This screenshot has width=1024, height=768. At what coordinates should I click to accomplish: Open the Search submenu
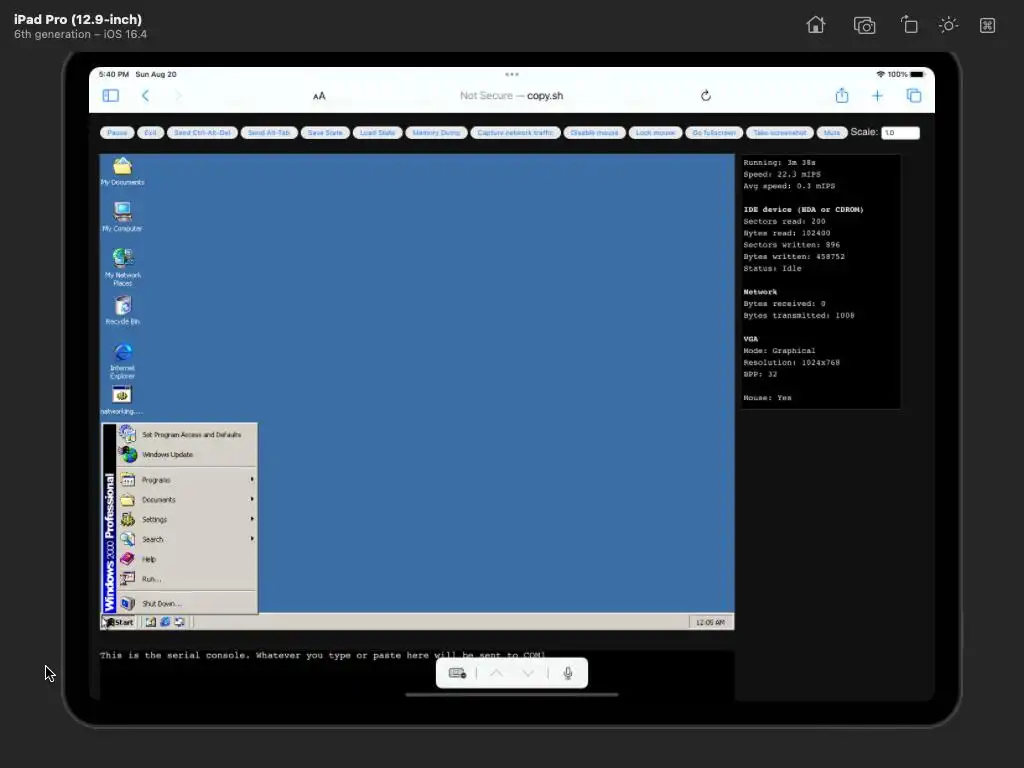[187, 539]
